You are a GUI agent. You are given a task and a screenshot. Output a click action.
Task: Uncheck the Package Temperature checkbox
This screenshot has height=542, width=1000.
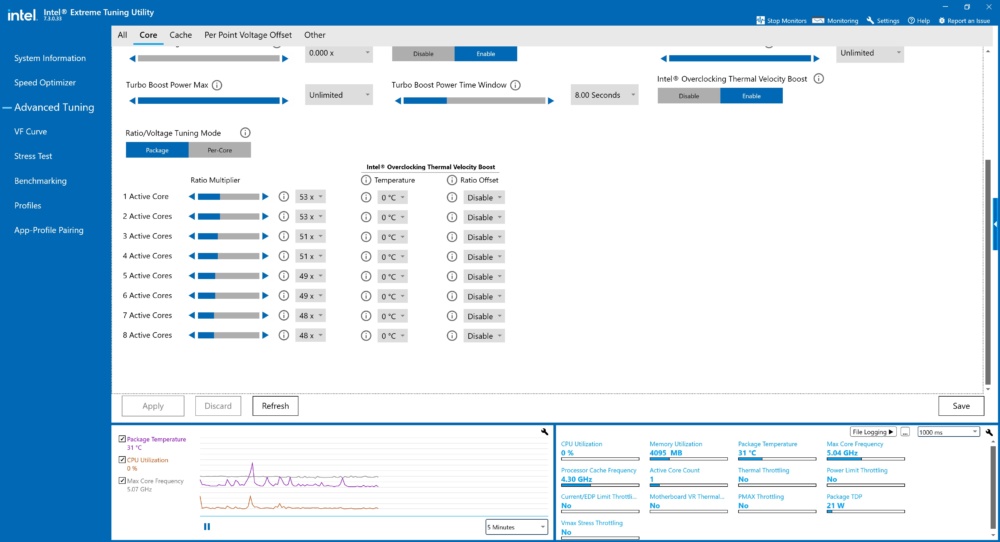pos(122,439)
